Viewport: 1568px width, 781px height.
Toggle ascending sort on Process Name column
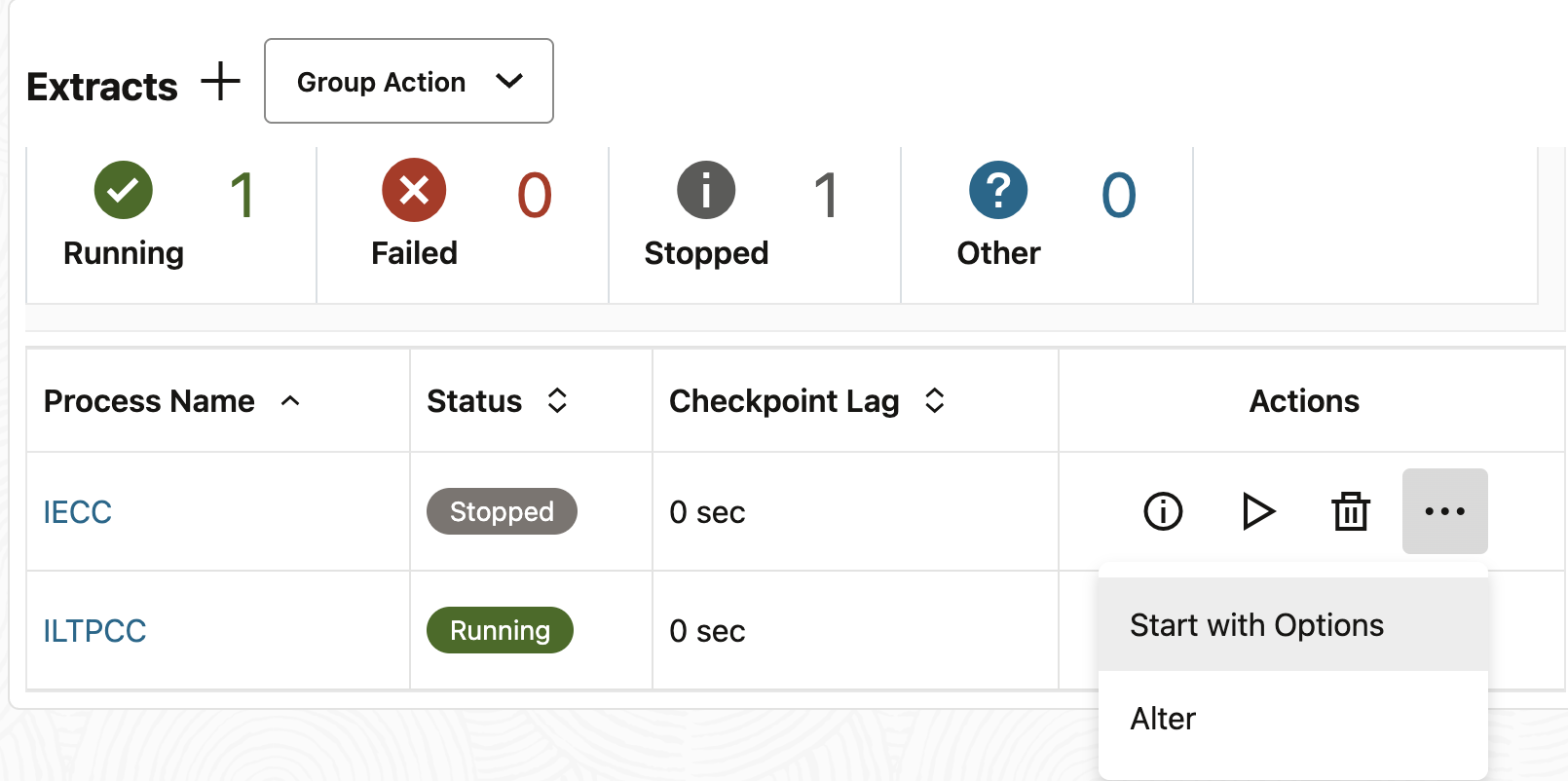pyautogui.click(x=289, y=401)
